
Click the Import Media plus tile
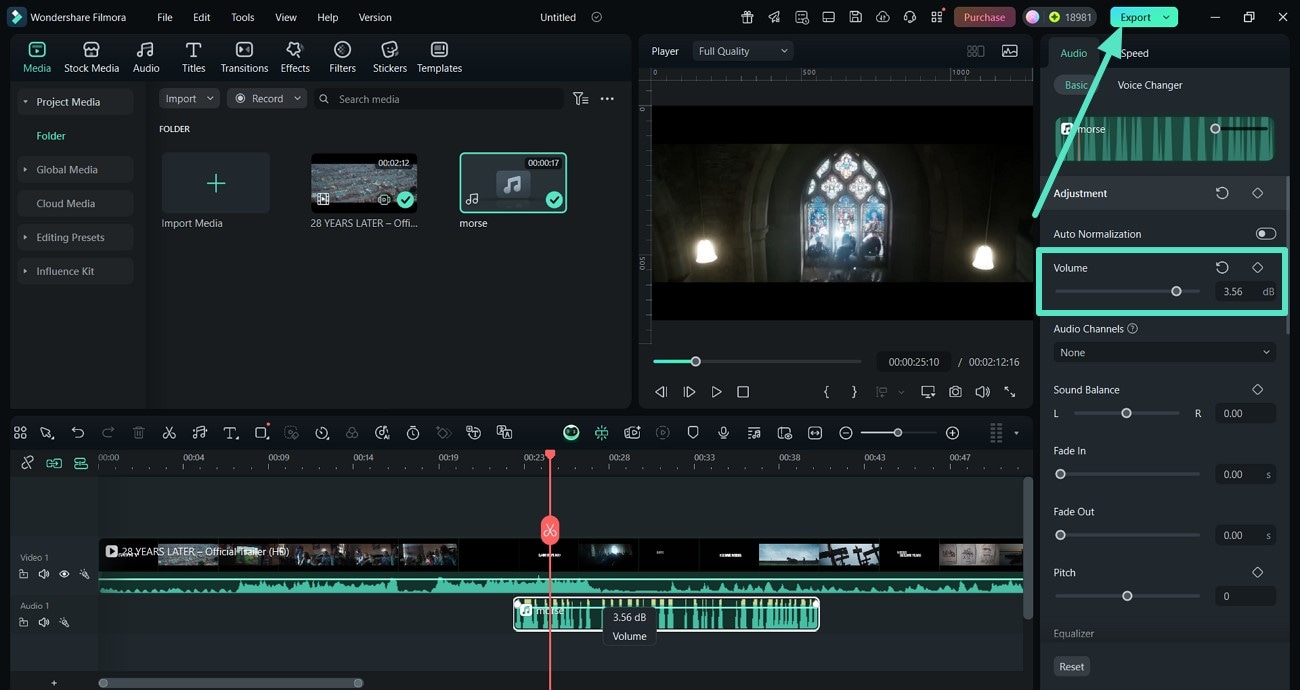[215, 183]
